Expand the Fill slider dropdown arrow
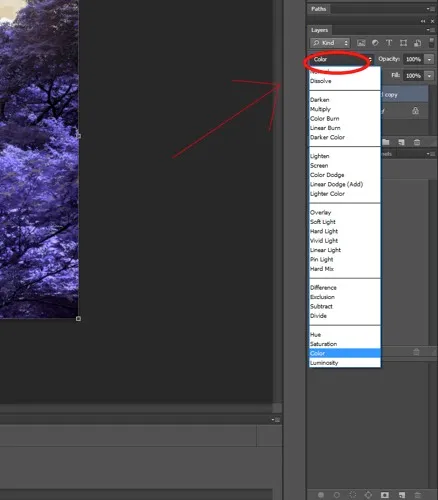Screen dimensions: 438x500 [429, 76]
